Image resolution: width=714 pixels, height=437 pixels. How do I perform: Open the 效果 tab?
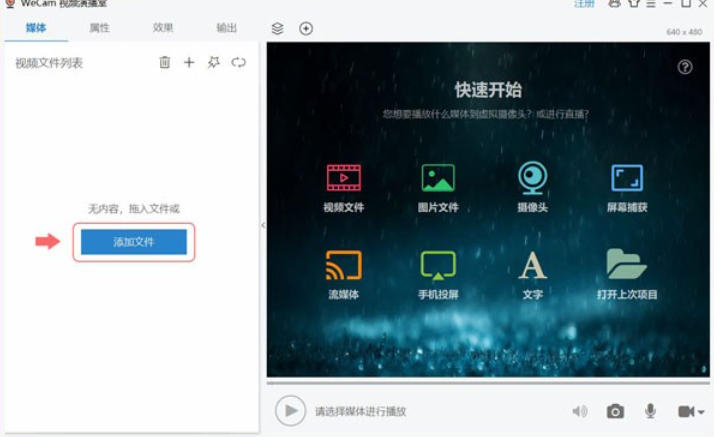coord(163,28)
